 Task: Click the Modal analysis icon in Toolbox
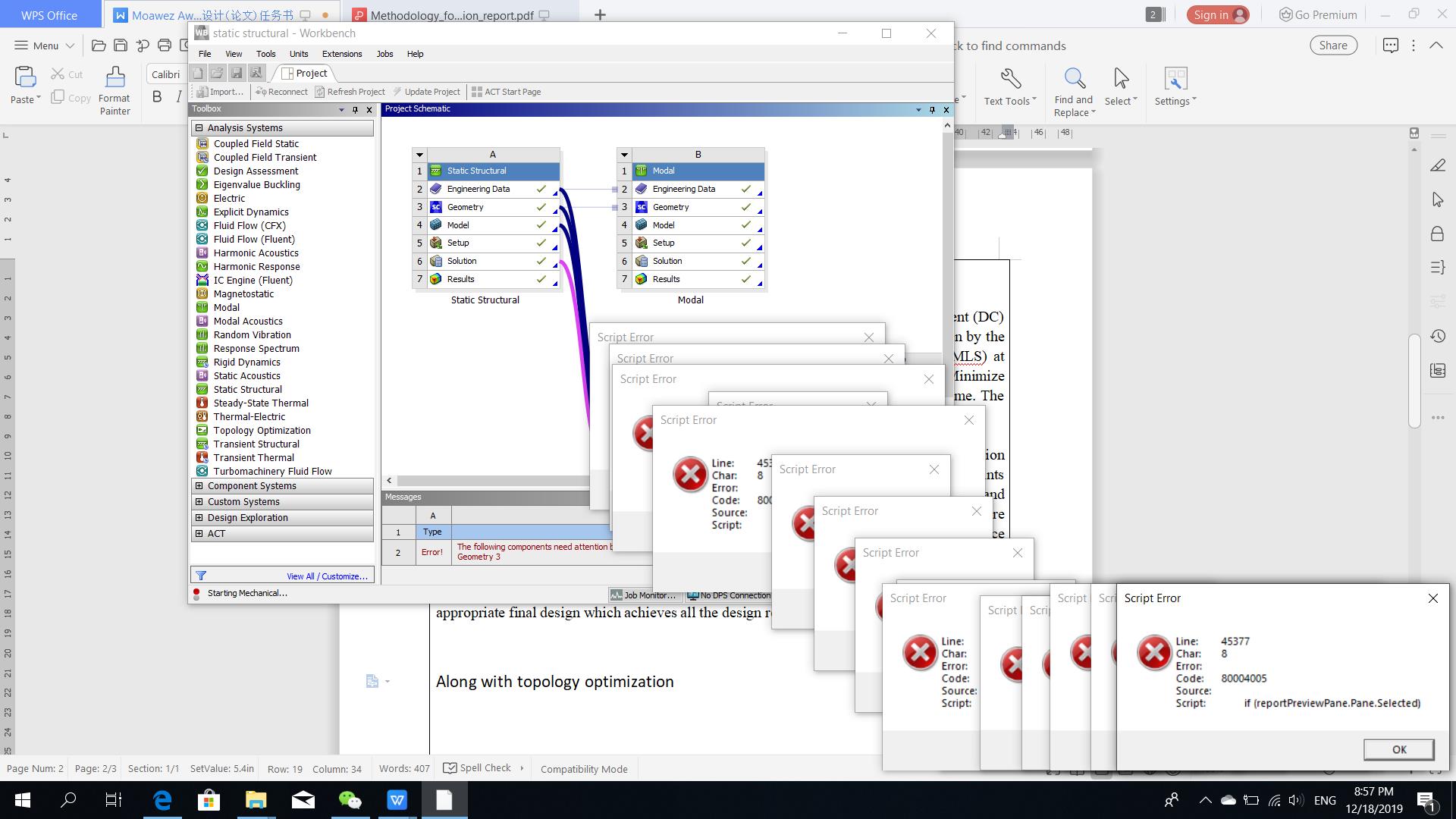[x=202, y=307]
